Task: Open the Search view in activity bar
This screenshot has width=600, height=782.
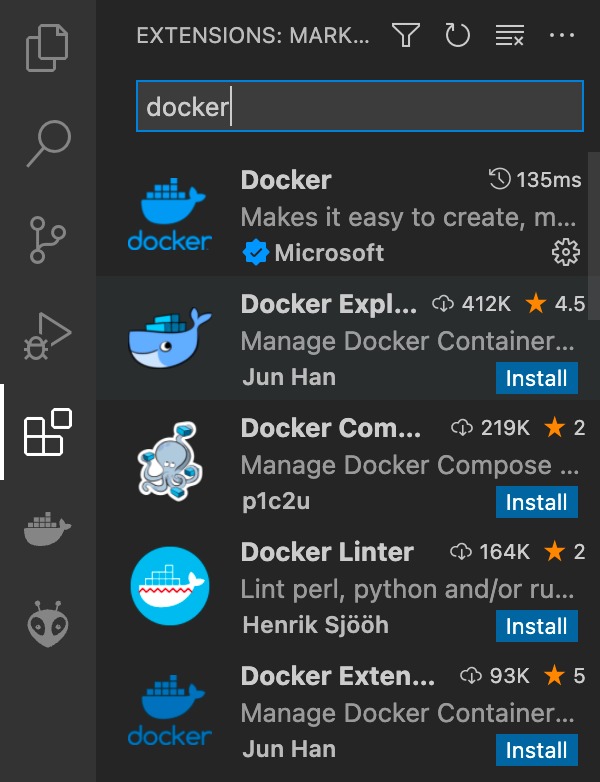Action: pyautogui.click(x=48, y=144)
